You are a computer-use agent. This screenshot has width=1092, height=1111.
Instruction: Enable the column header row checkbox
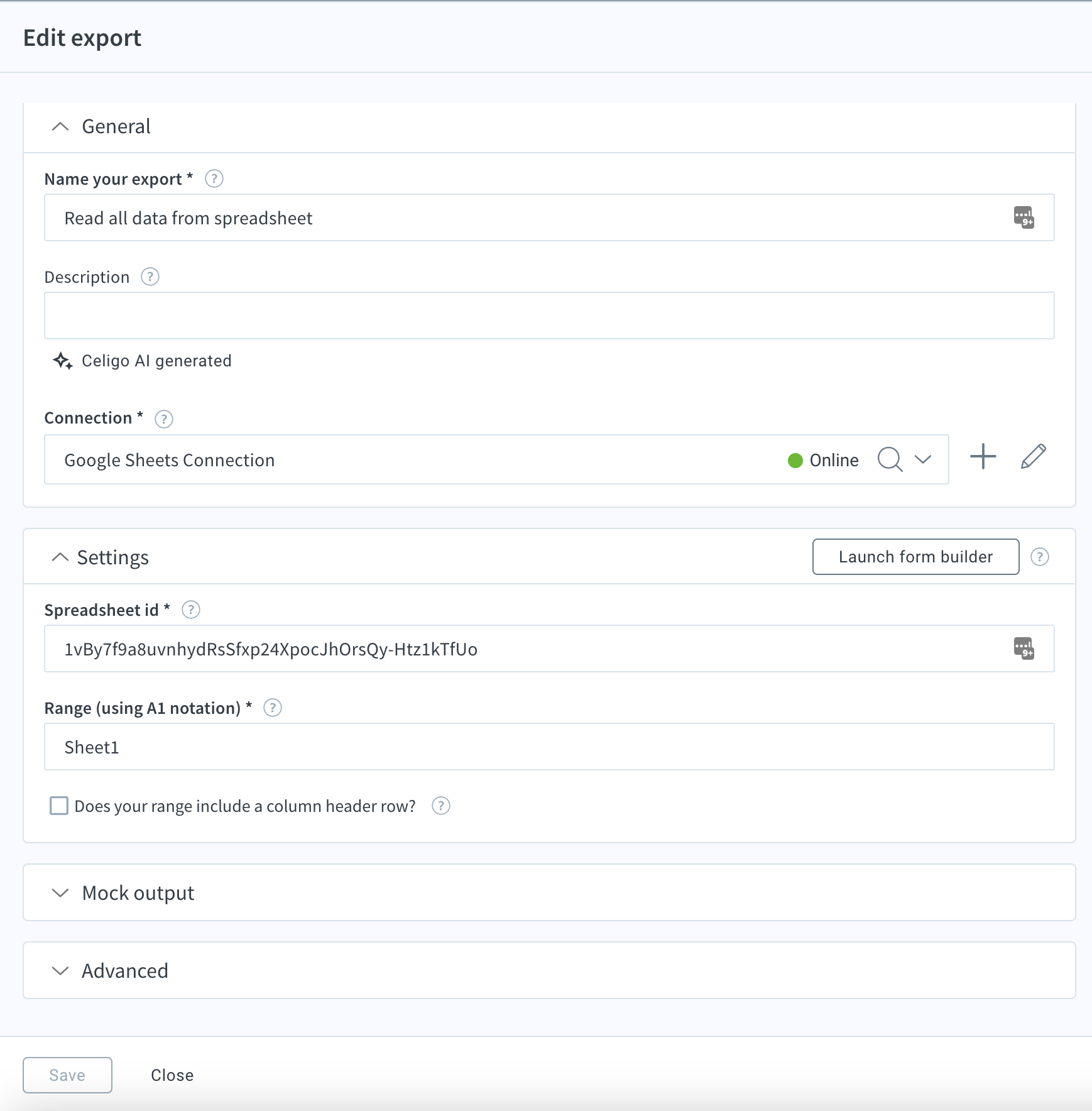point(58,806)
